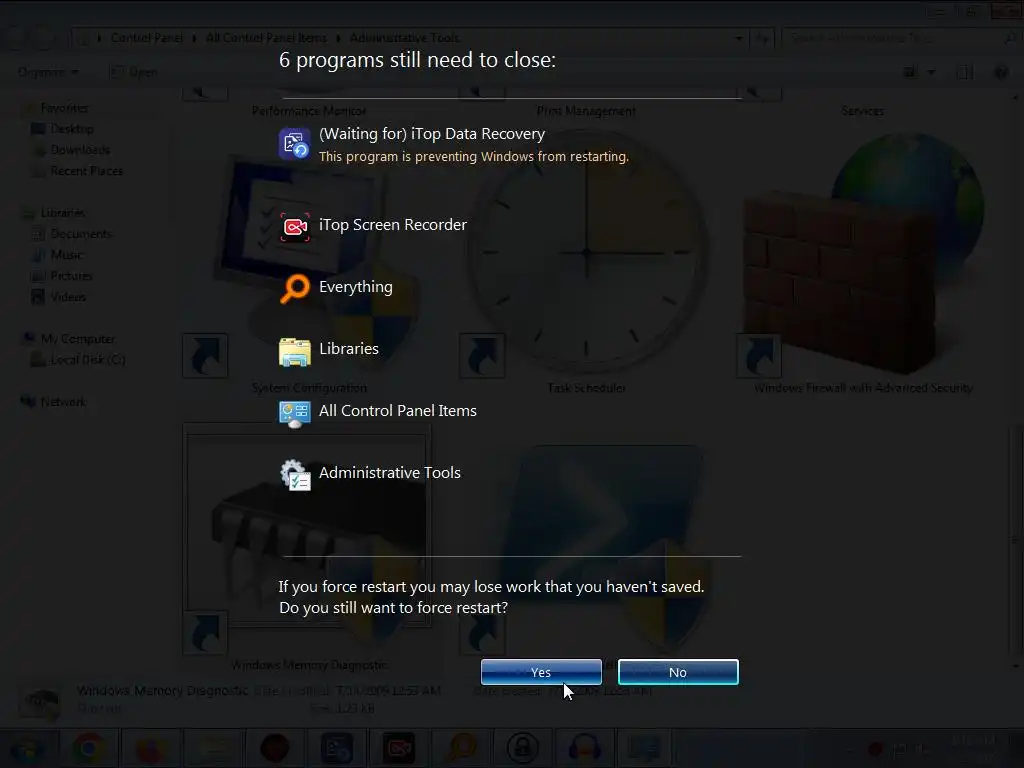This screenshot has width=1024, height=768.
Task: Click the All Control Panel Items icon
Action: click(295, 413)
